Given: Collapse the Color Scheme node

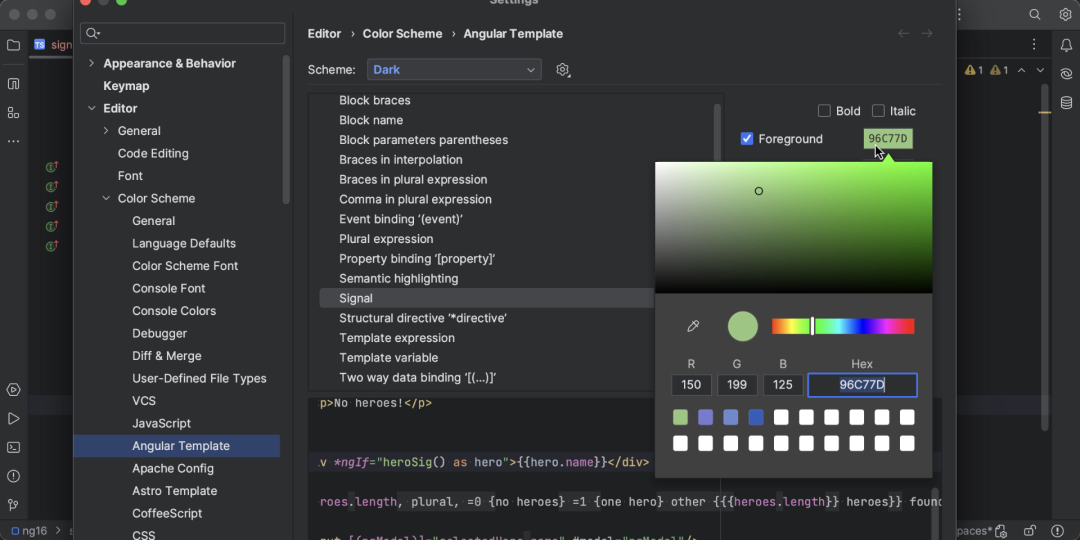Looking at the screenshot, I should tap(105, 198).
